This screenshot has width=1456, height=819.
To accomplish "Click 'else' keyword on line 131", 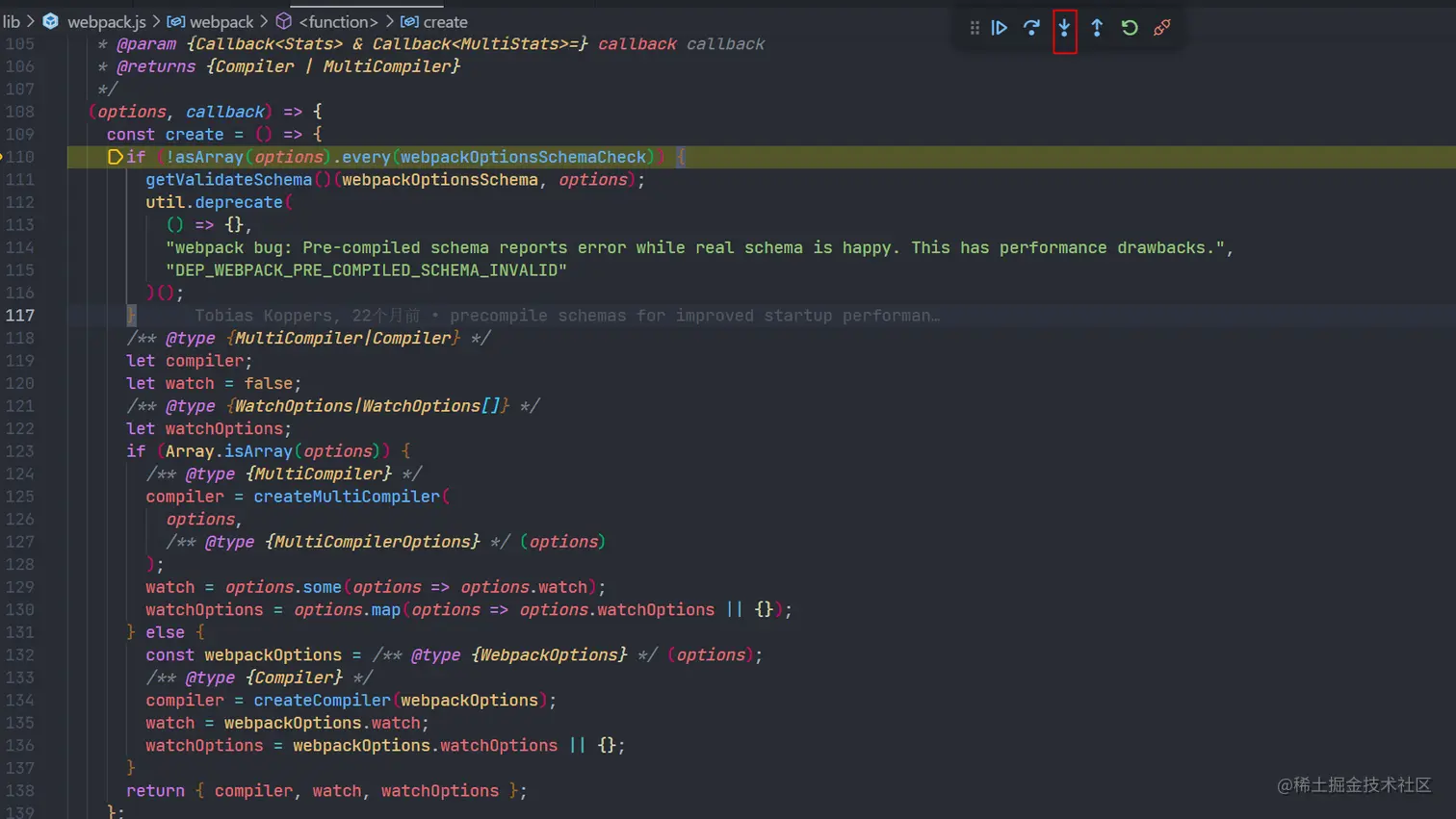I will 165,632.
